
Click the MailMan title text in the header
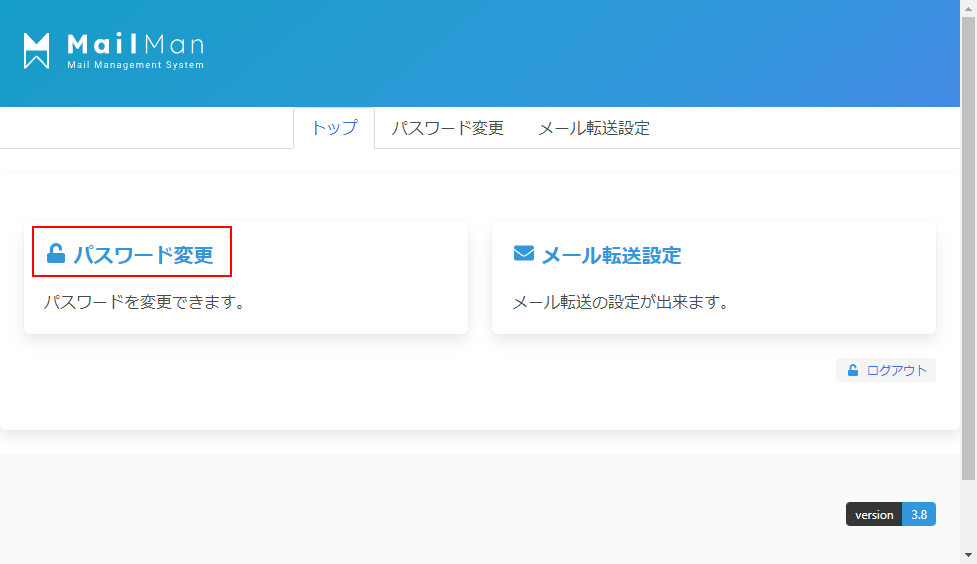(135, 44)
